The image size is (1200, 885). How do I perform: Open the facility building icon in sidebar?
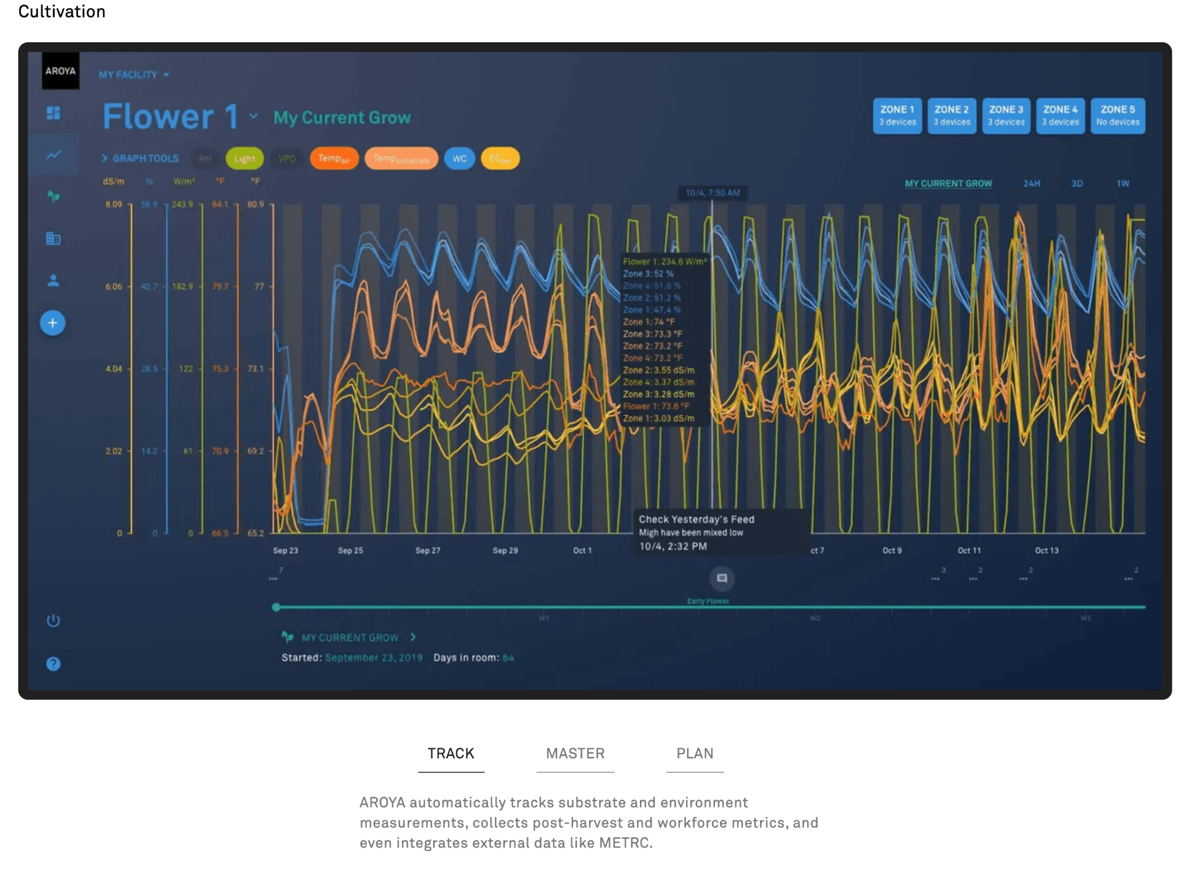point(53,238)
